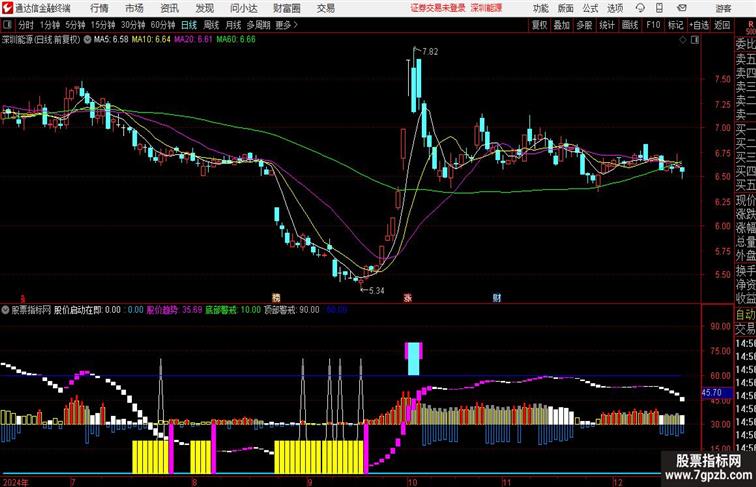756x487 pixels.
Task: Click the headset customer service icon
Action: click(x=640, y=8)
